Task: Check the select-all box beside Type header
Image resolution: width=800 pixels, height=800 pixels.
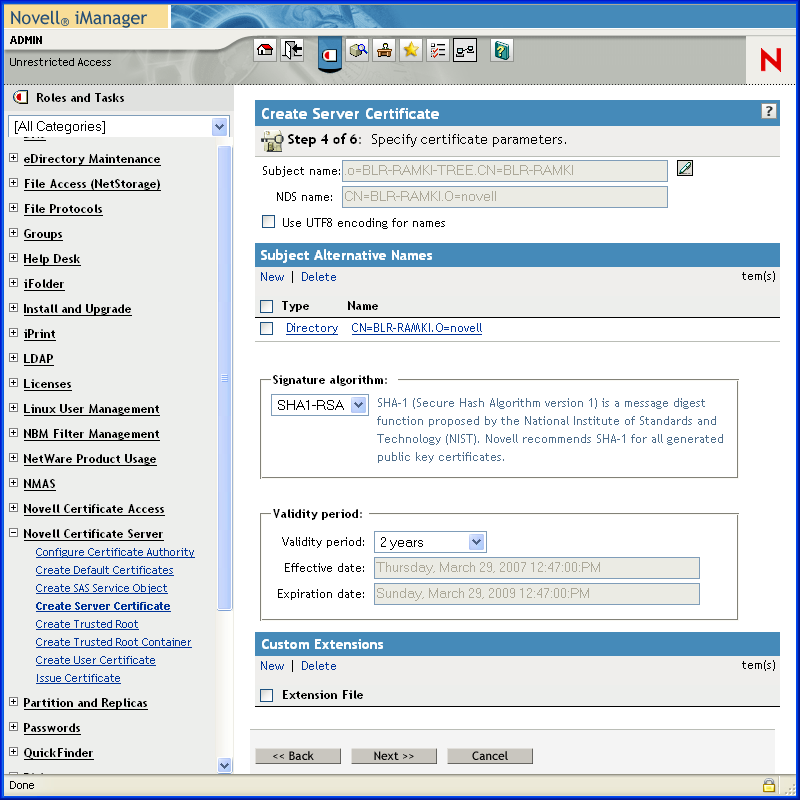Action: pos(266,306)
